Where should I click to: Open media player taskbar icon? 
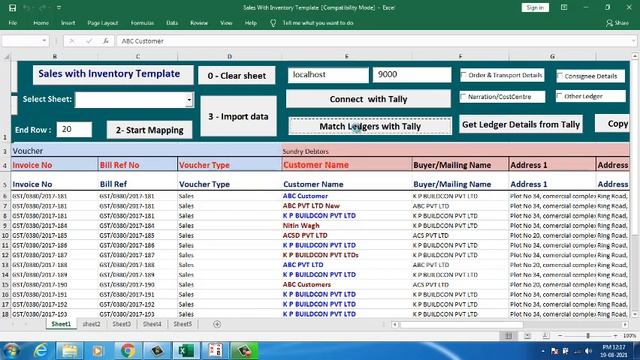pos(98,351)
